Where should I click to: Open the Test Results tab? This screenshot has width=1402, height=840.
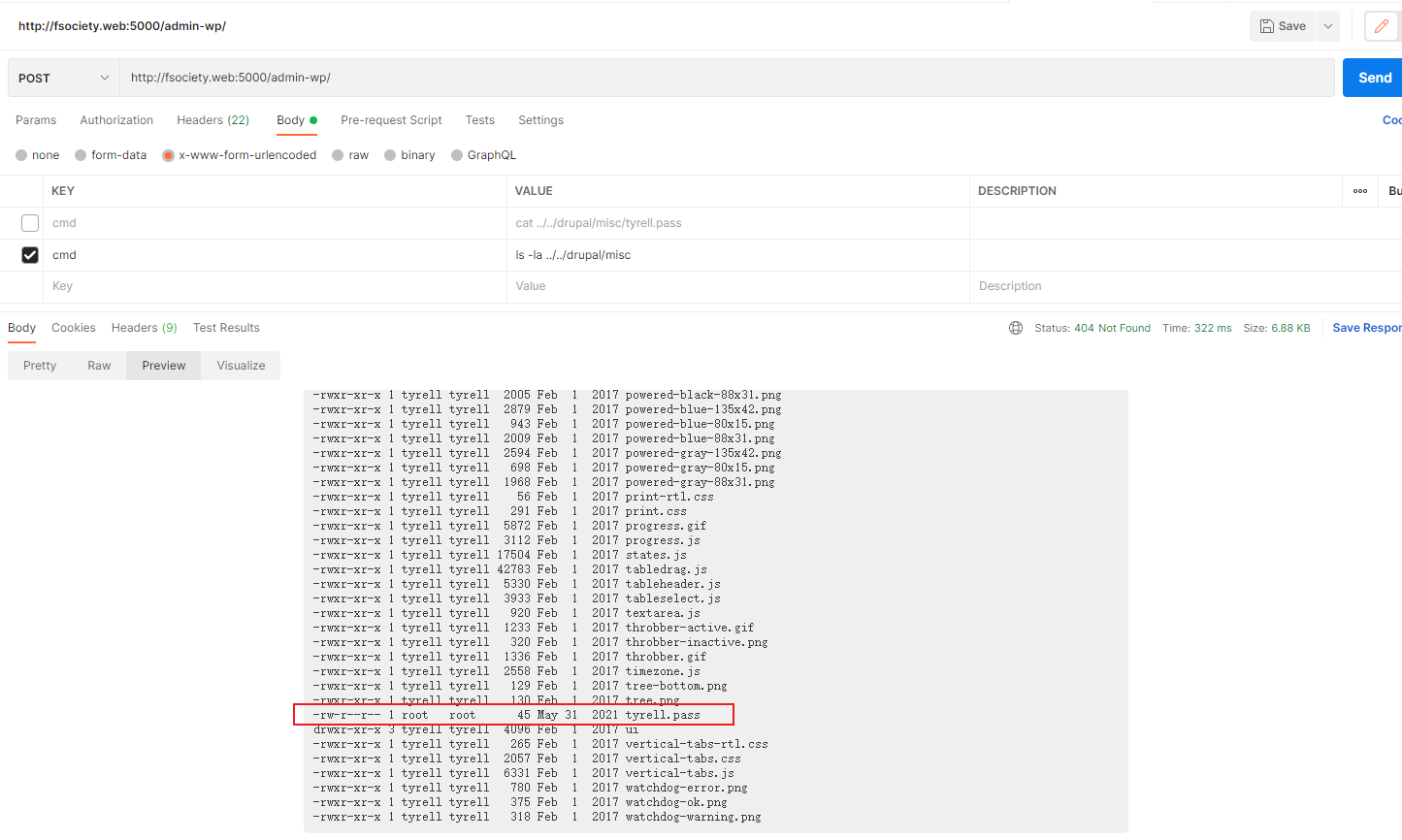[226, 328]
